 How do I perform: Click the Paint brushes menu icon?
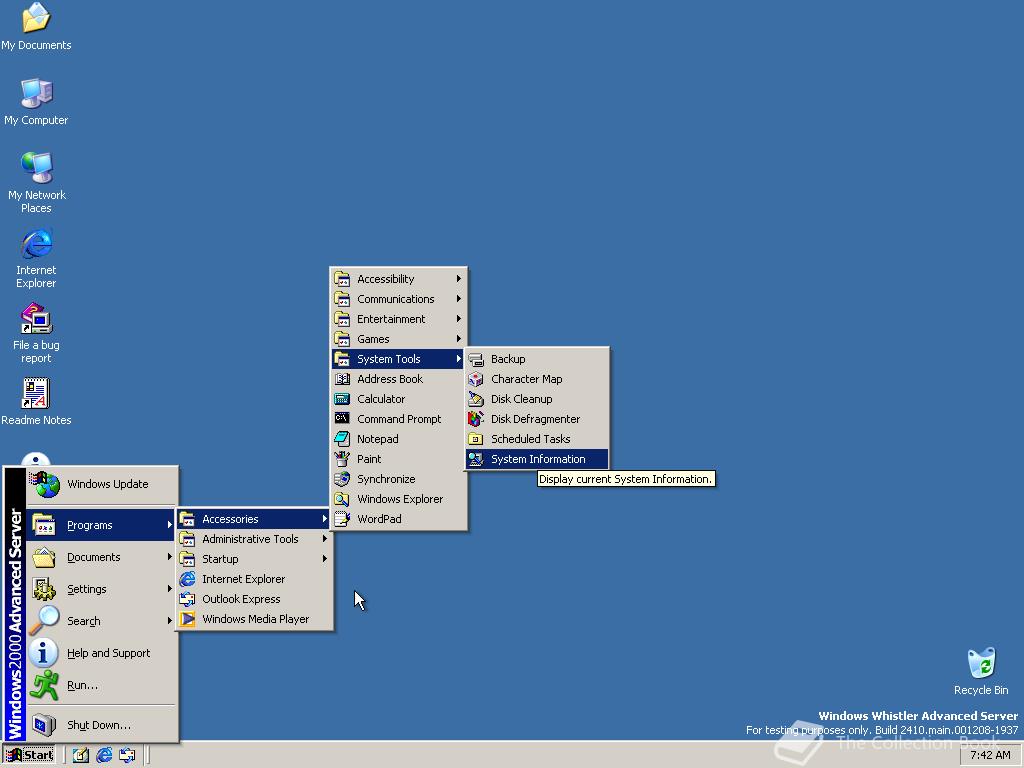click(342, 459)
